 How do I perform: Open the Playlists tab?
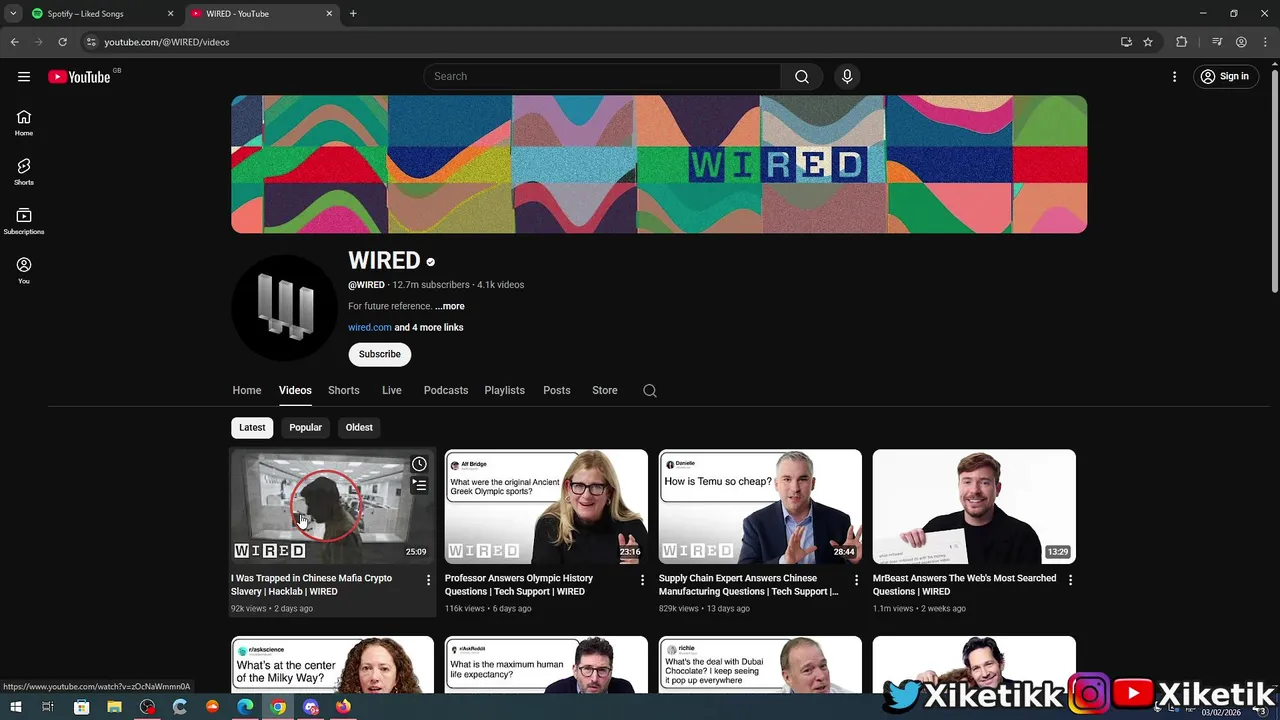505,391
